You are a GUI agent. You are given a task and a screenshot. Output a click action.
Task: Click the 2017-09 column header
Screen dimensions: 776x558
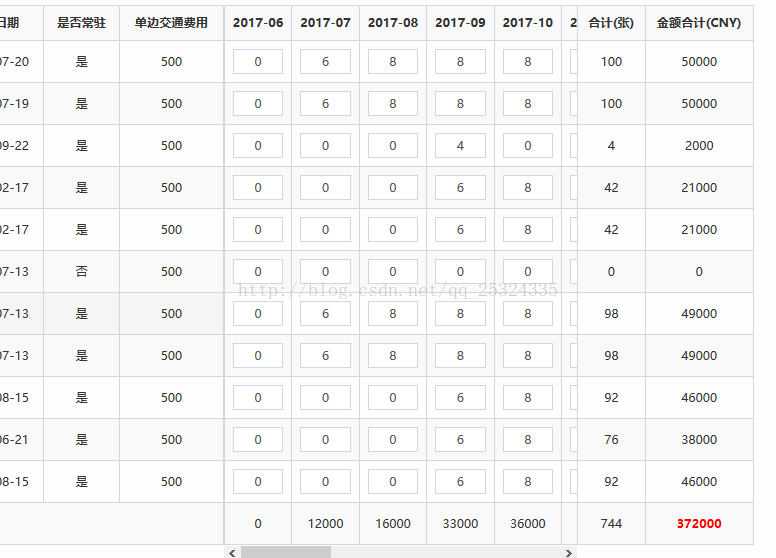point(460,23)
